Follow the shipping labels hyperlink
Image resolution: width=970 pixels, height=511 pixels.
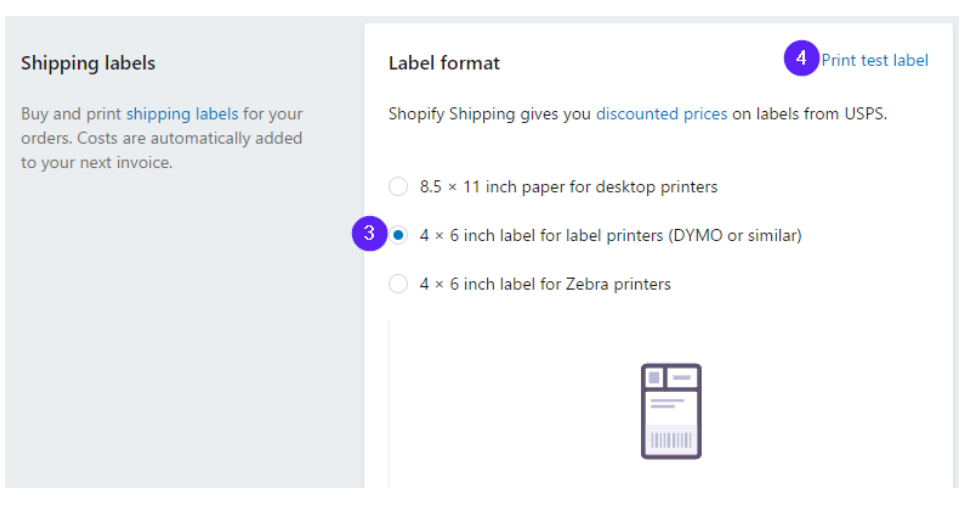pyautogui.click(x=182, y=114)
